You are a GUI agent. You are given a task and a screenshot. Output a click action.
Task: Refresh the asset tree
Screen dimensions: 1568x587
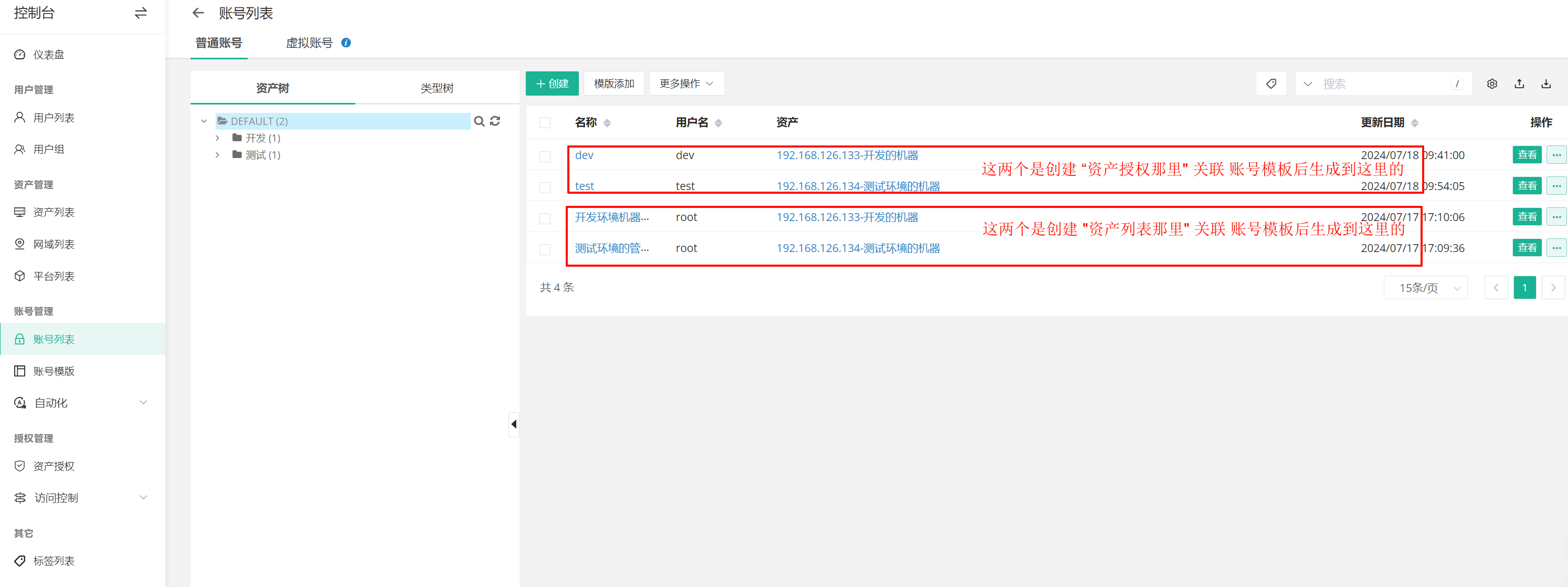pyautogui.click(x=495, y=121)
